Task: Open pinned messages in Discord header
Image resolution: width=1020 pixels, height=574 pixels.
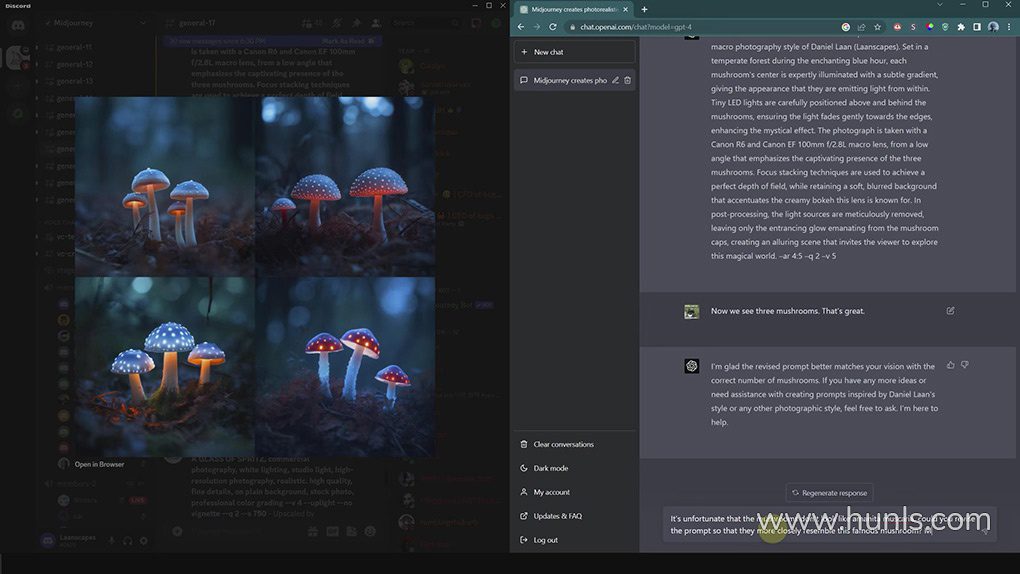Action: (x=356, y=23)
